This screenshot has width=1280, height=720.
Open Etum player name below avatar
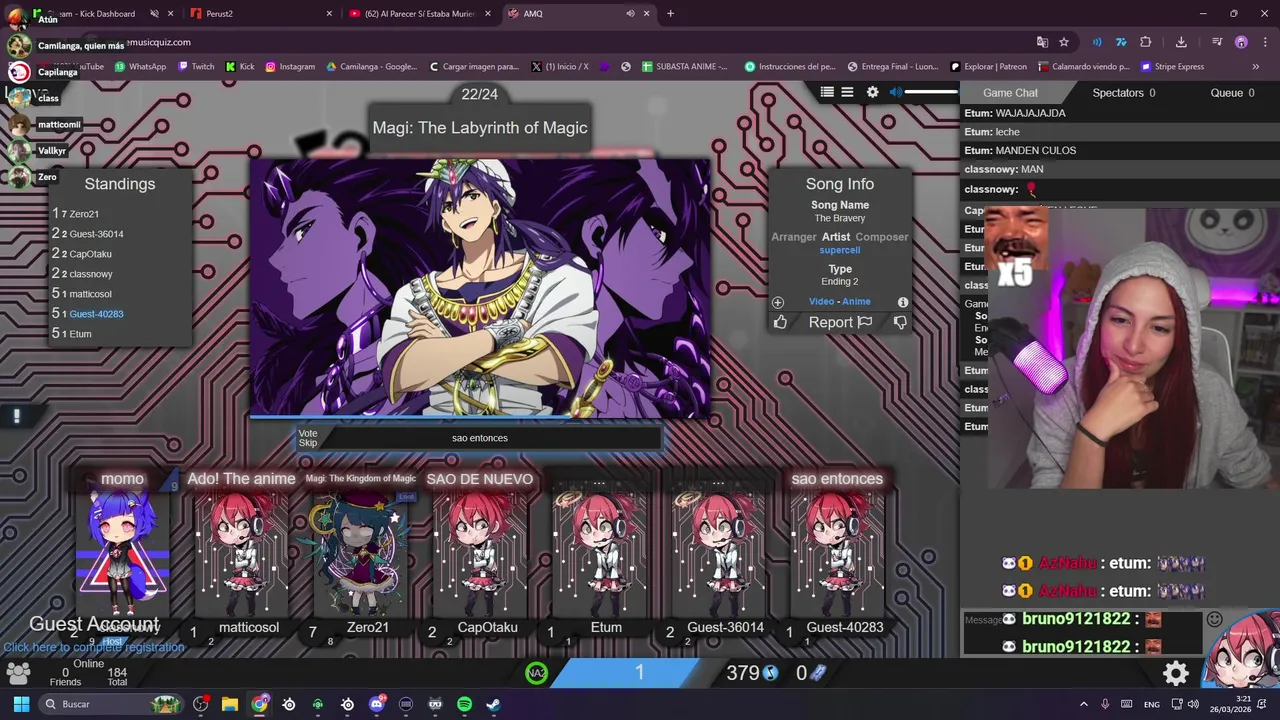coord(606,627)
